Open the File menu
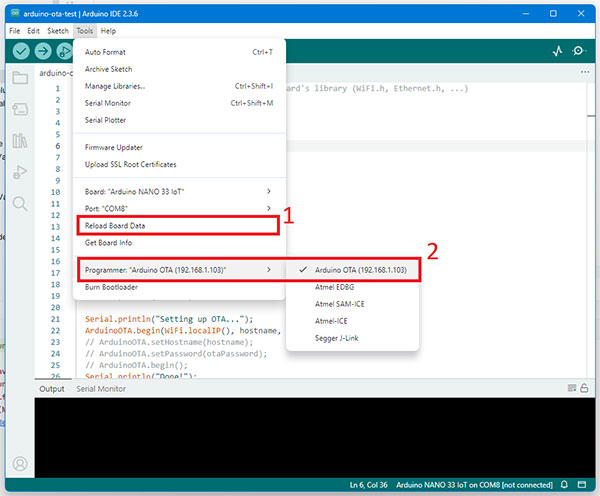The image size is (600, 496). pyautogui.click(x=15, y=31)
